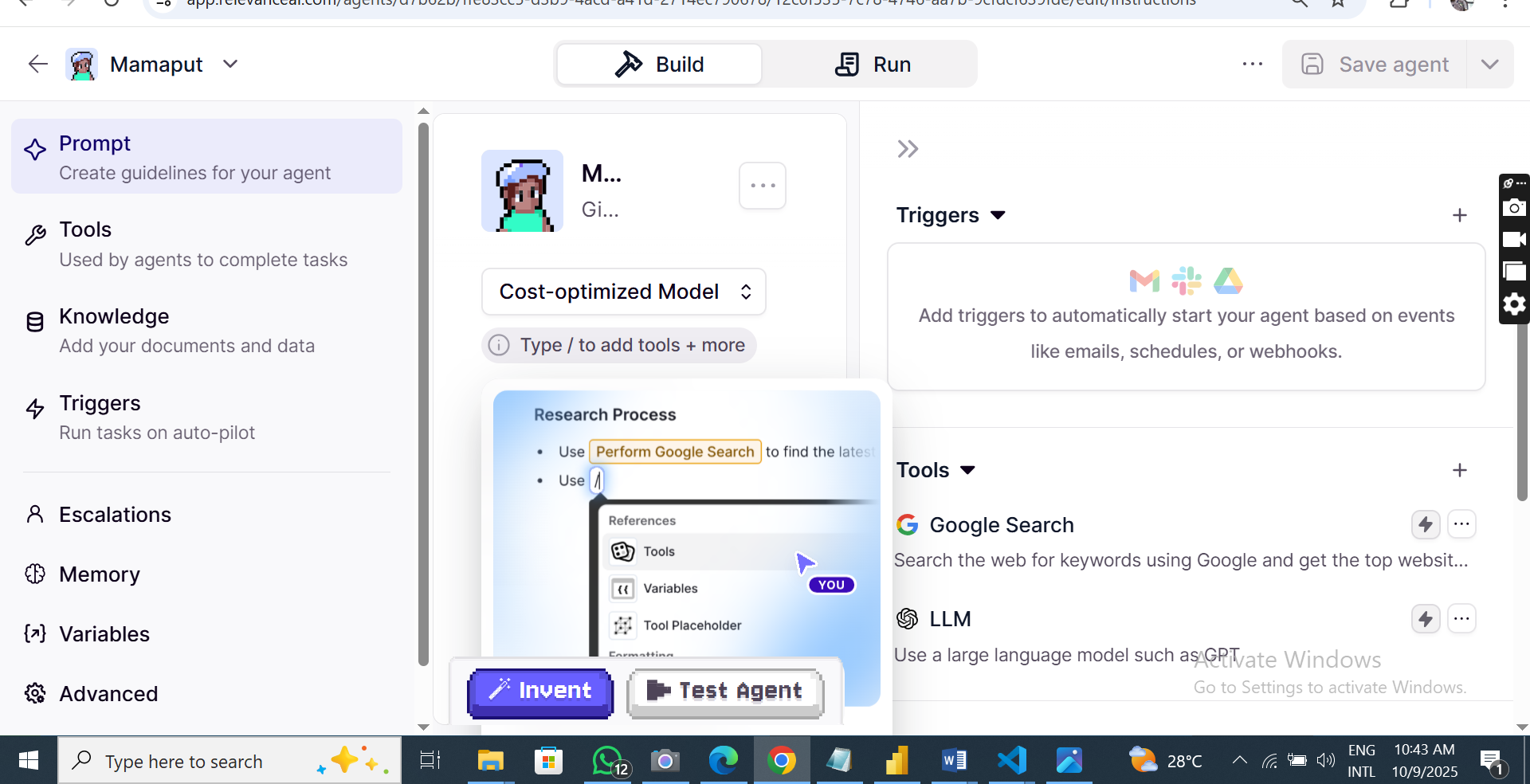The height and width of the screenshot is (784, 1530).
Task: Collapse the right panel with double chevron
Action: coord(908,149)
